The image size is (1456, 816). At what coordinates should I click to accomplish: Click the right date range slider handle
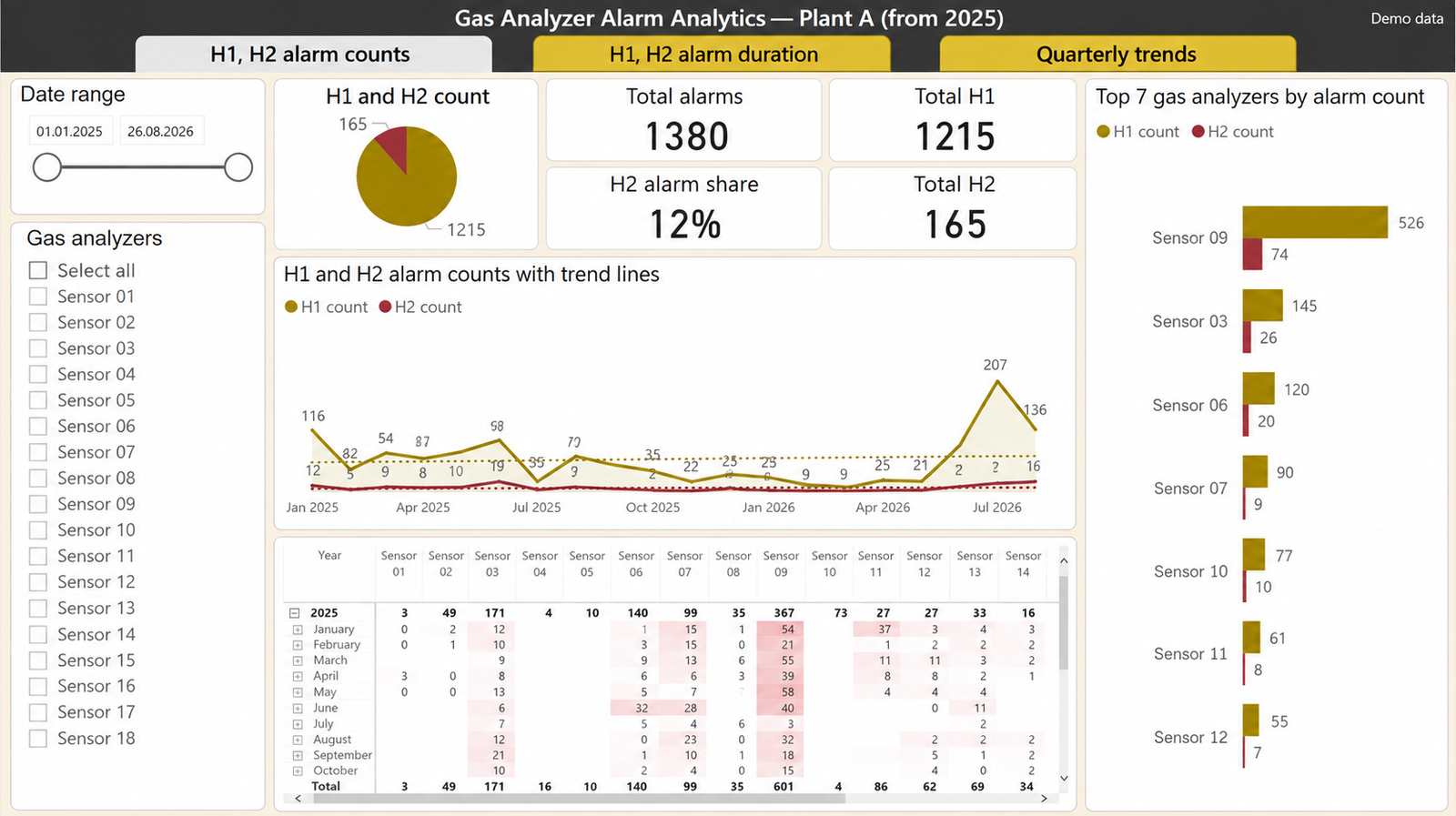pyautogui.click(x=238, y=167)
